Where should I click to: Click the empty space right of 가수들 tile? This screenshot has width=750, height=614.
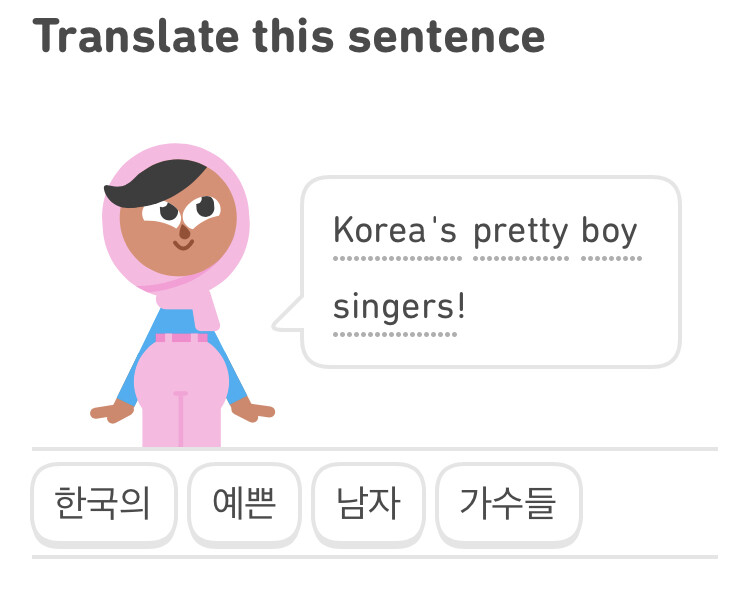click(x=650, y=503)
